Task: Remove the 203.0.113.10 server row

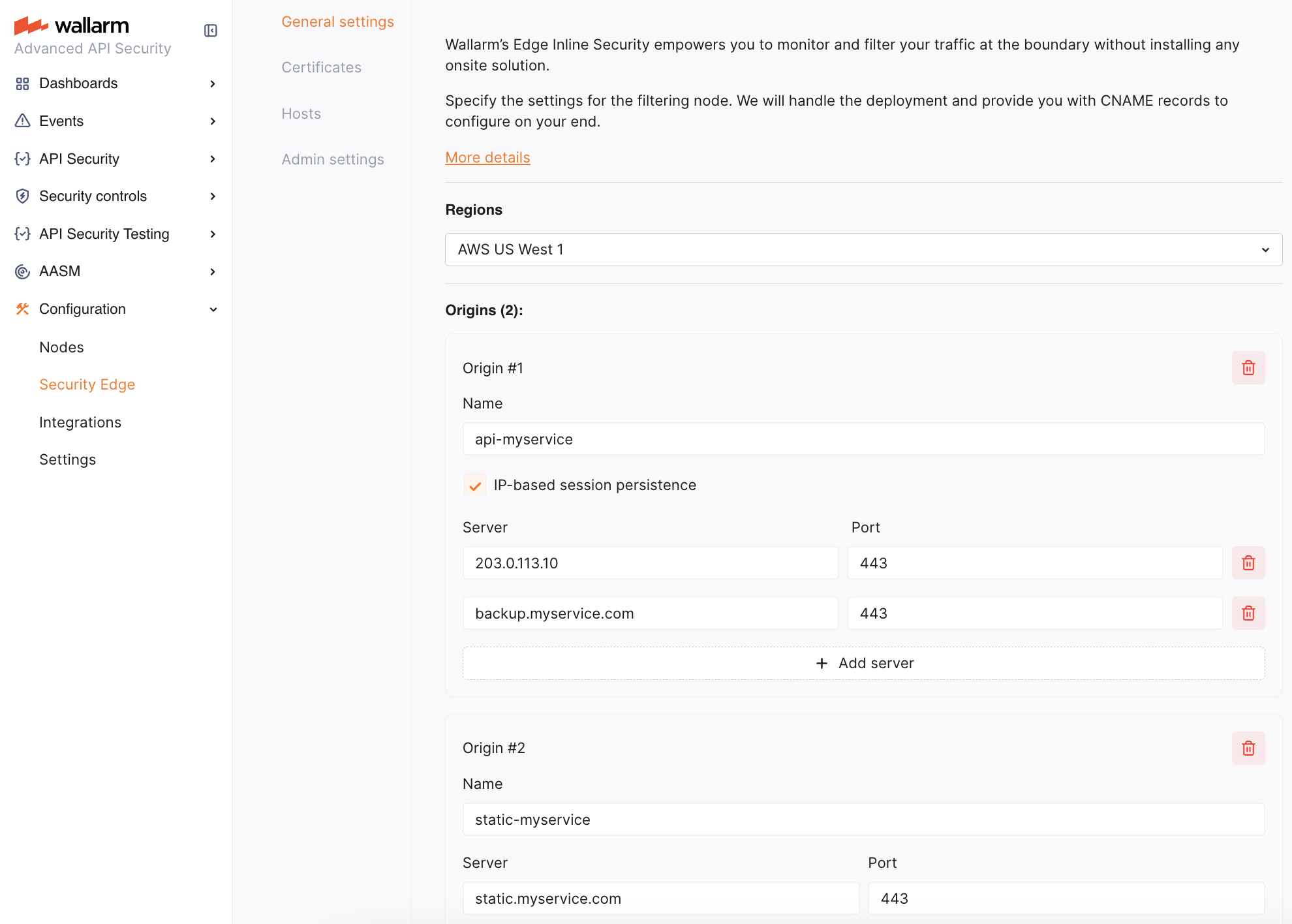Action: (x=1248, y=563)
